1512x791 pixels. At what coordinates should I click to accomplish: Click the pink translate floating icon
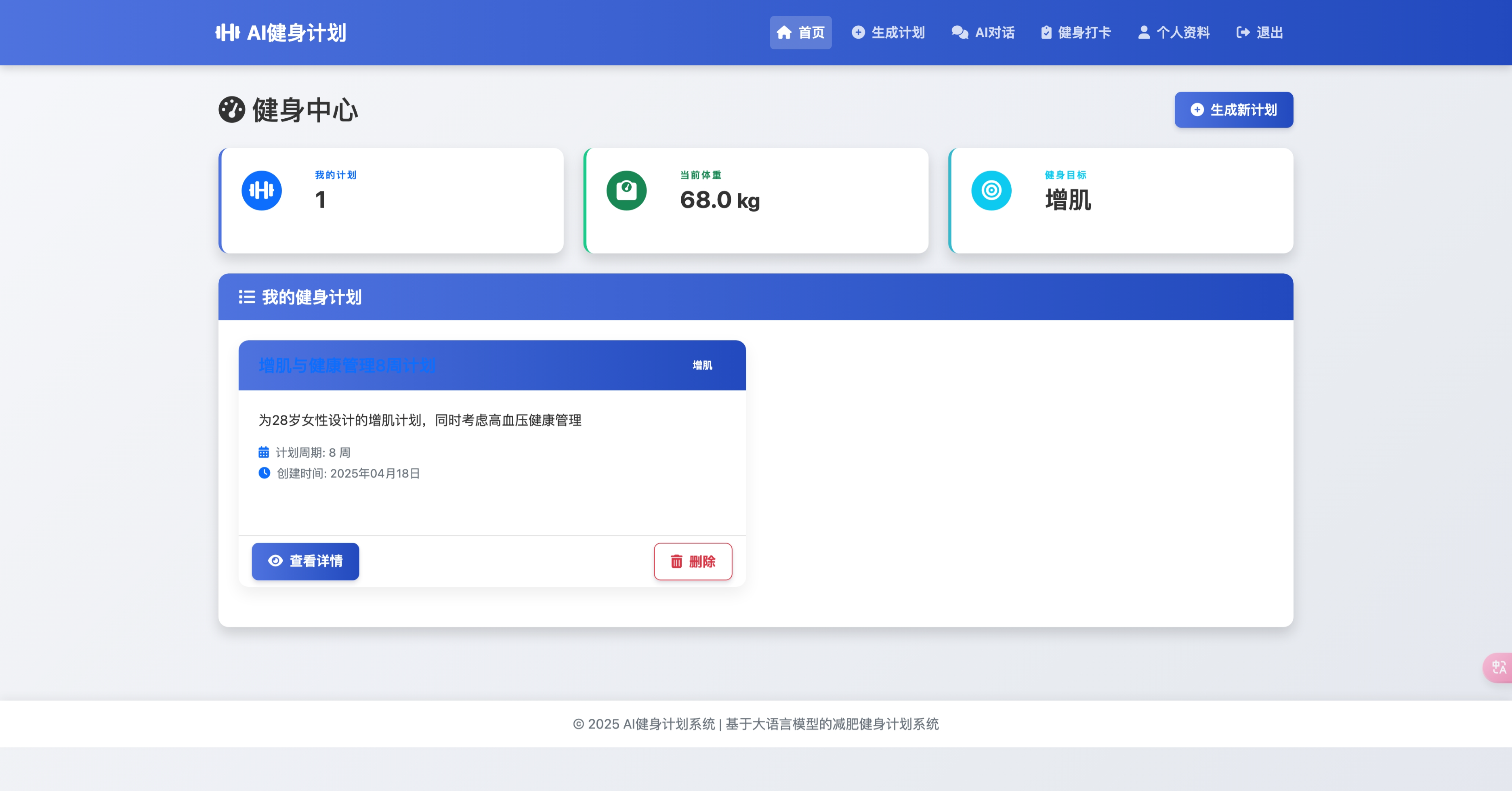[1499, 667]
